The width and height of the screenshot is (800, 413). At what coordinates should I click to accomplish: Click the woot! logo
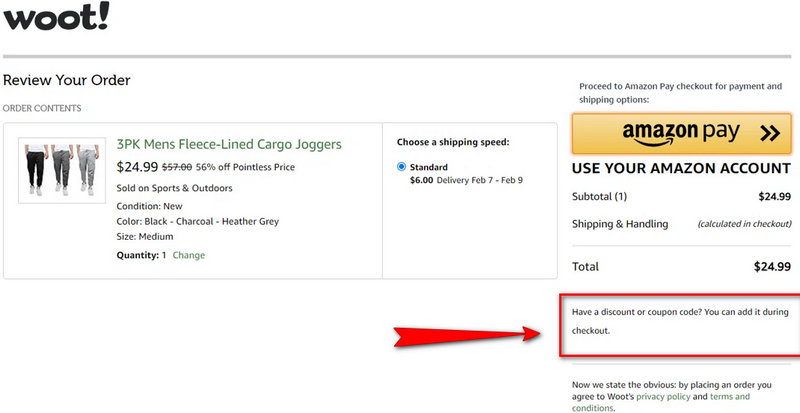coord(57,18)
